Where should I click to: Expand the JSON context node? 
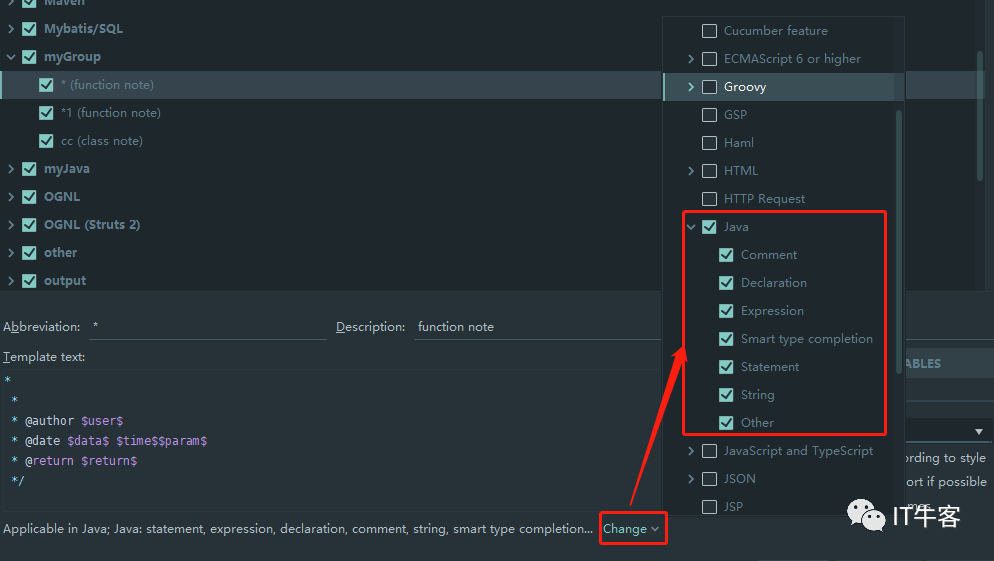click(691, 479)
